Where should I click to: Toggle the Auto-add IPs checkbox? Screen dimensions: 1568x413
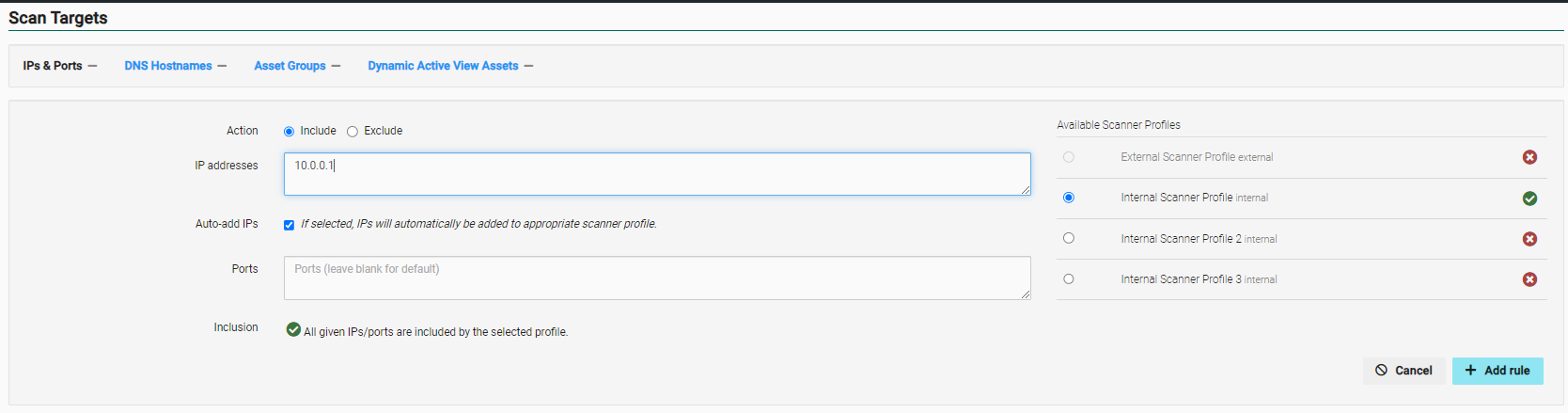289,225
